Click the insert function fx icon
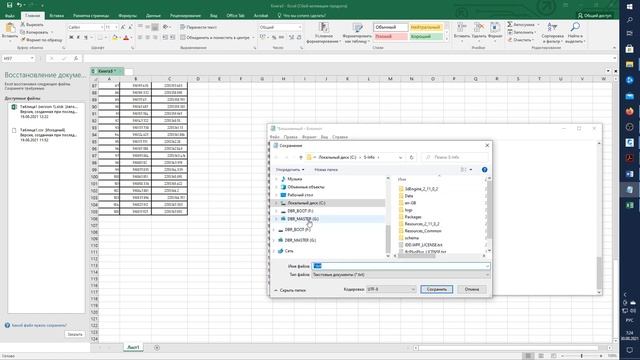The height and width of the screenshot is (360, 640). click(x=76, y=58)
